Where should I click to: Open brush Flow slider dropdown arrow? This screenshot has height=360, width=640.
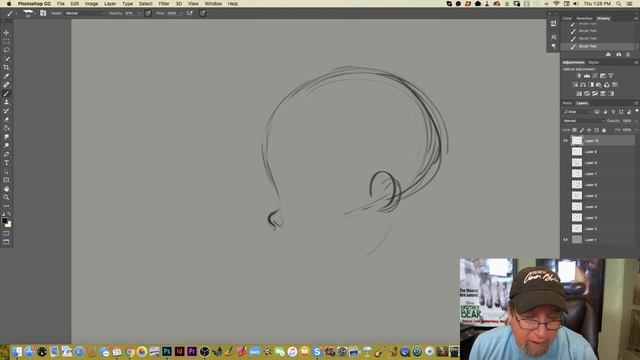181,13
